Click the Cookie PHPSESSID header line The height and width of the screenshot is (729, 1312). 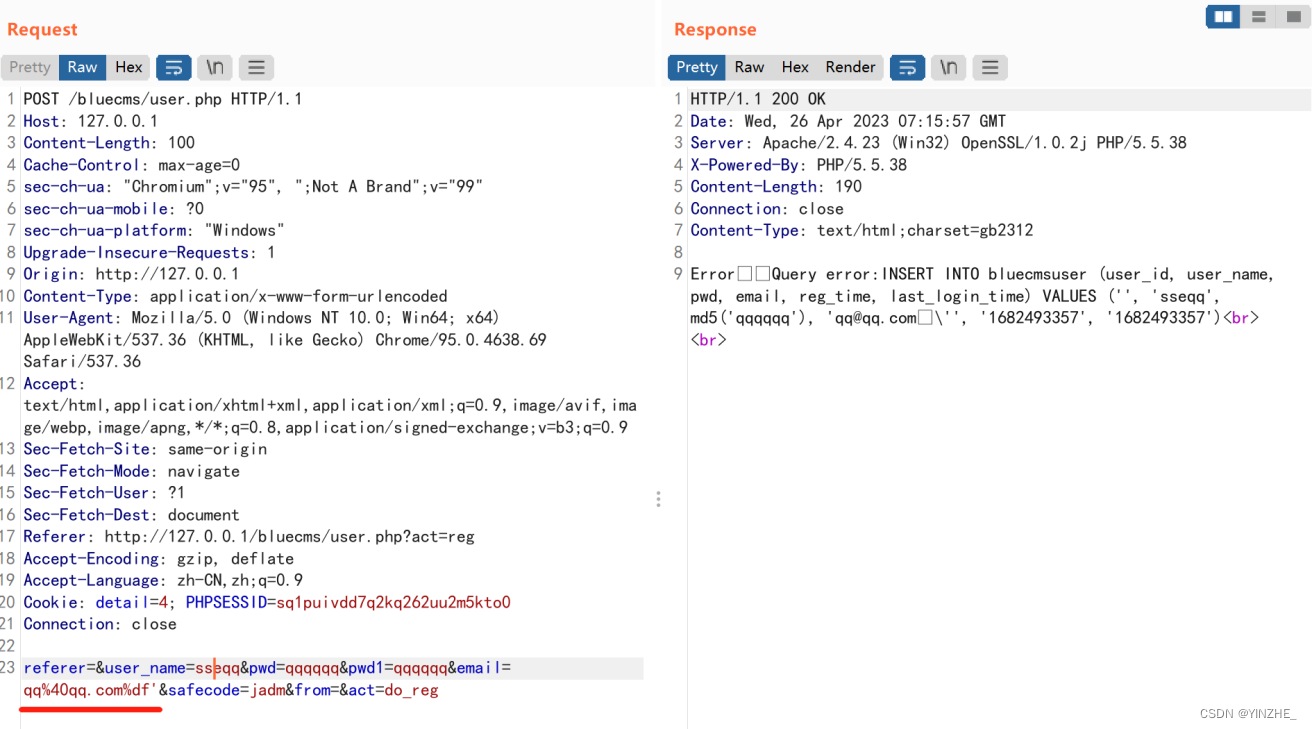point(267,602)
